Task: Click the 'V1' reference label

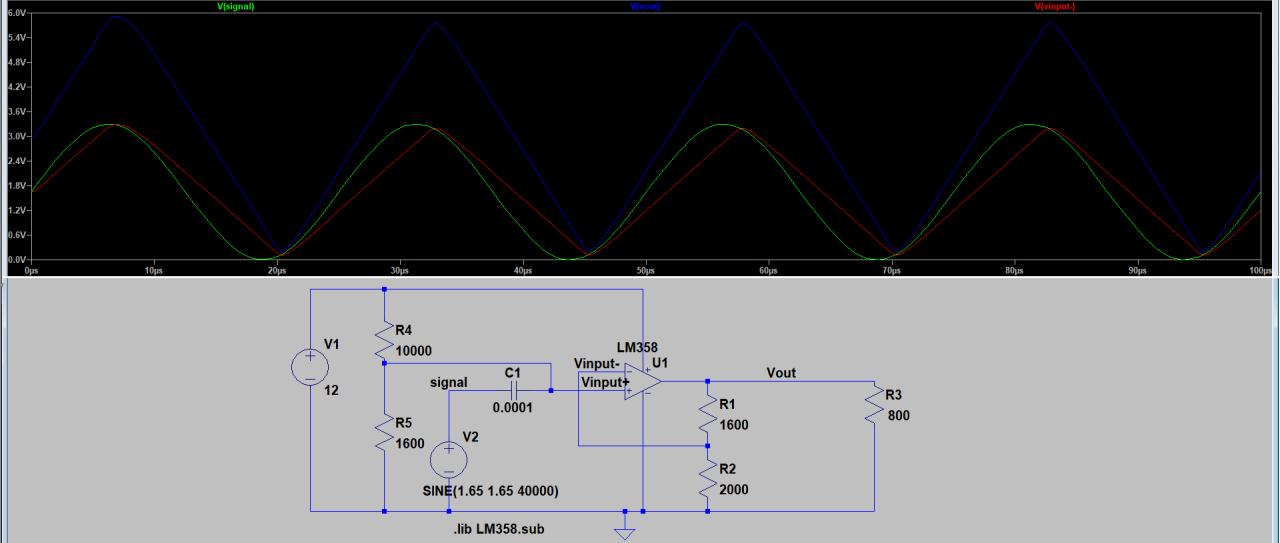Action: 333,344
